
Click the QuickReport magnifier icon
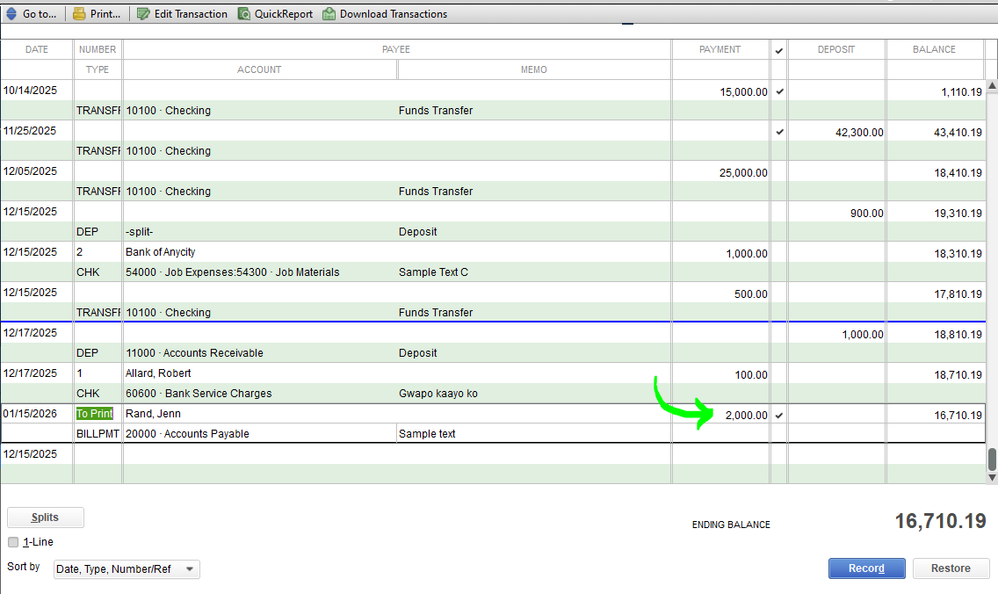point(244,14)
